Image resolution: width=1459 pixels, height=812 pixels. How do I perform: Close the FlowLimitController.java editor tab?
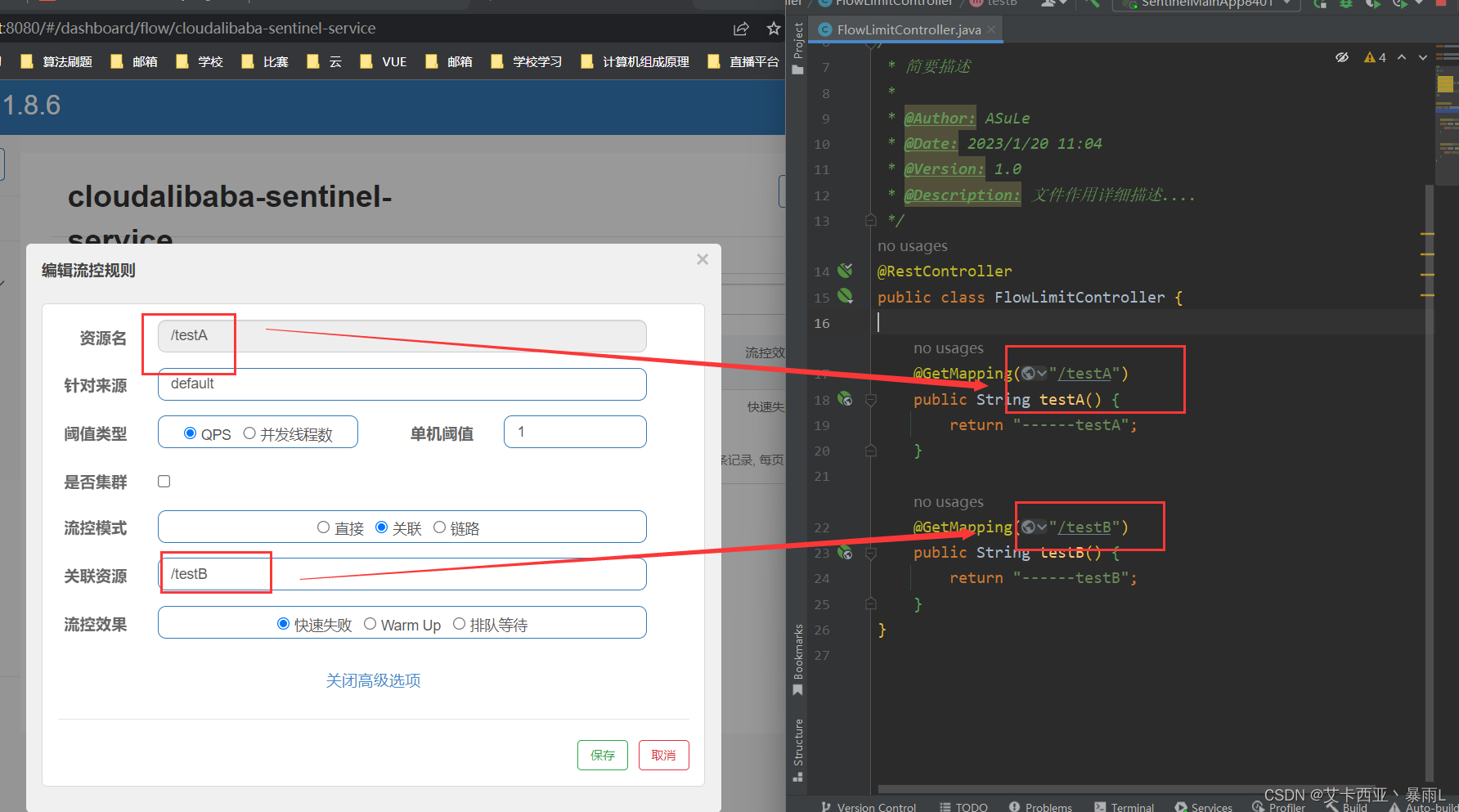[x=991, y=29]
